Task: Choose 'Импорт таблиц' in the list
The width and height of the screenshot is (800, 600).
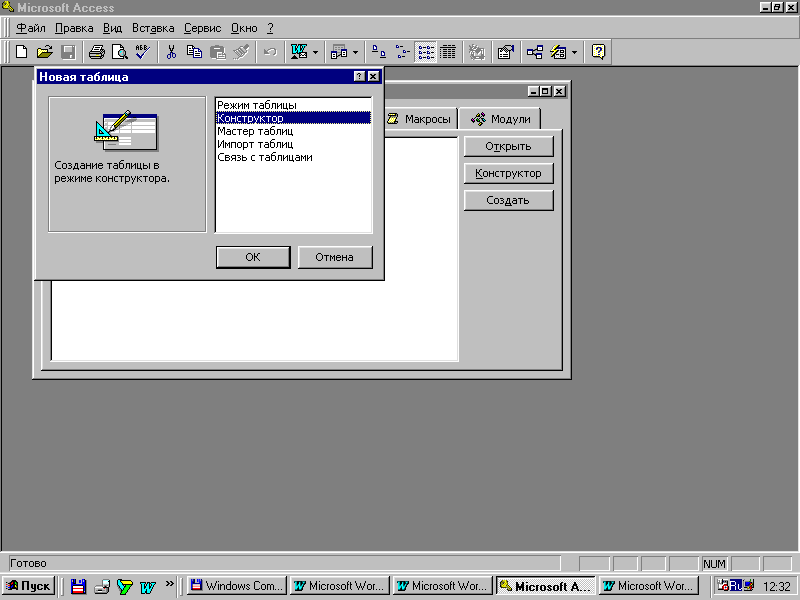Action: point(293,144)
